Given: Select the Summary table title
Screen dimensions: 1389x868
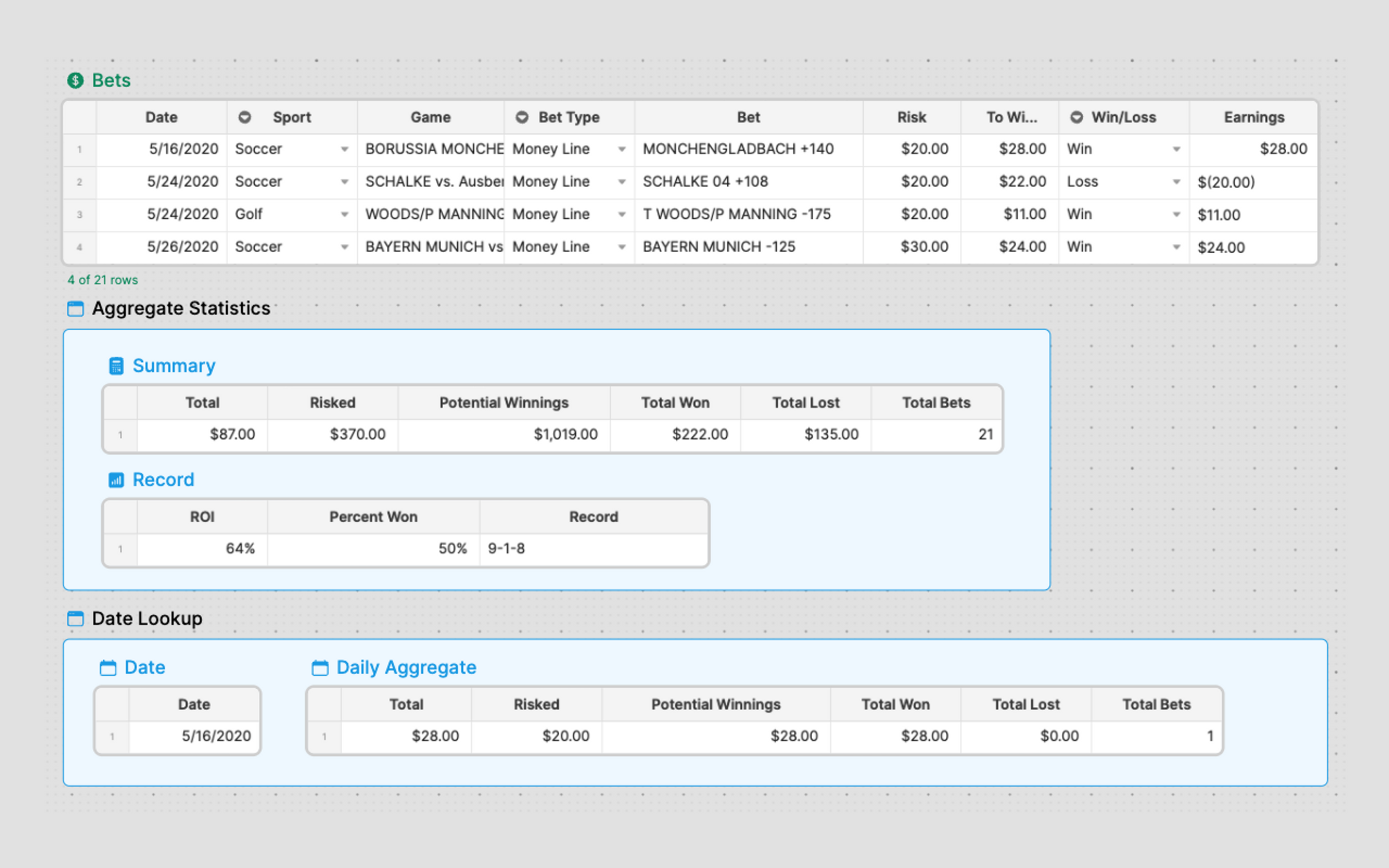Looking at the screenshot, I should (x=174, y=366).
